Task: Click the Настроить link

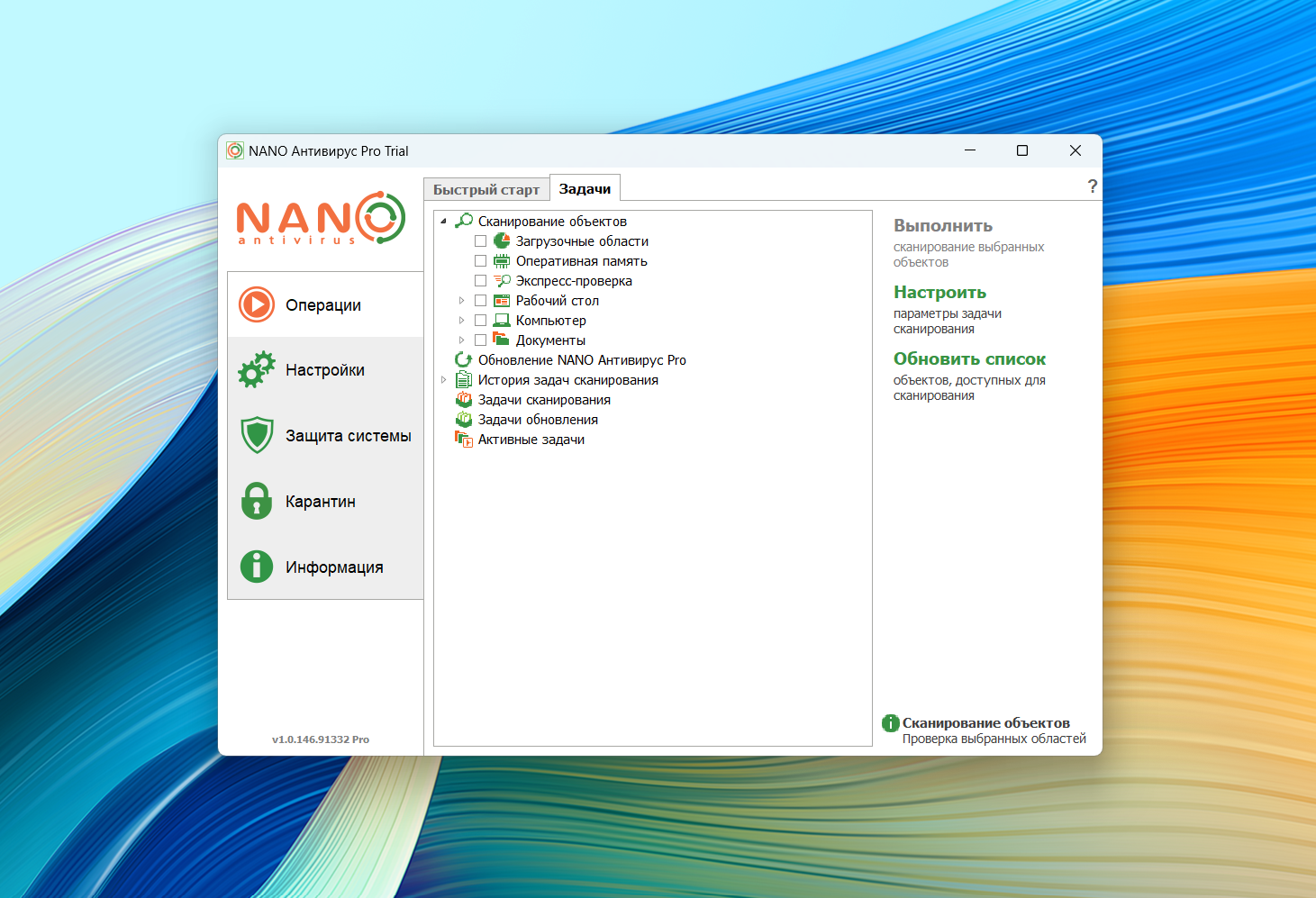Action: click(939, 293)
